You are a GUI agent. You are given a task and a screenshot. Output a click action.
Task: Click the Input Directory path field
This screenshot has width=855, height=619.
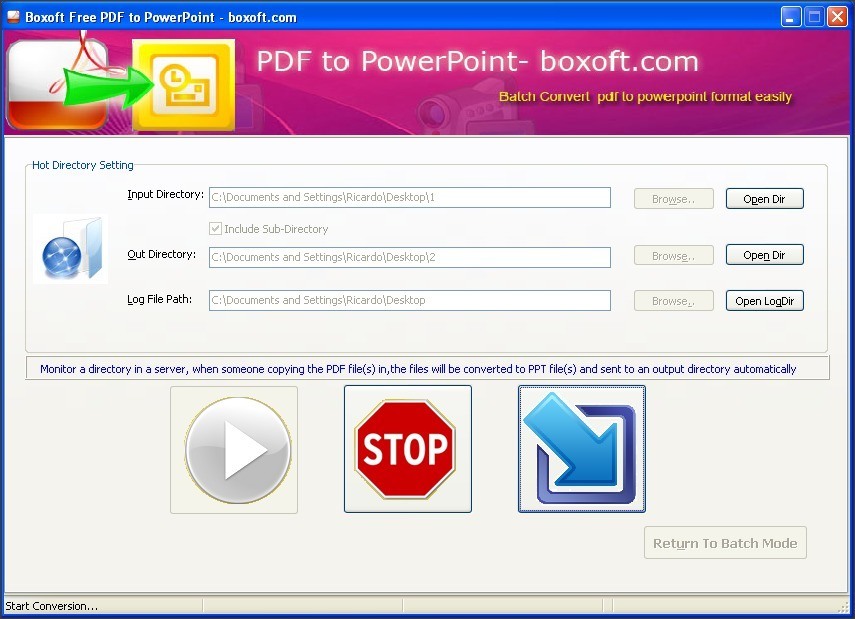(410, 197)
